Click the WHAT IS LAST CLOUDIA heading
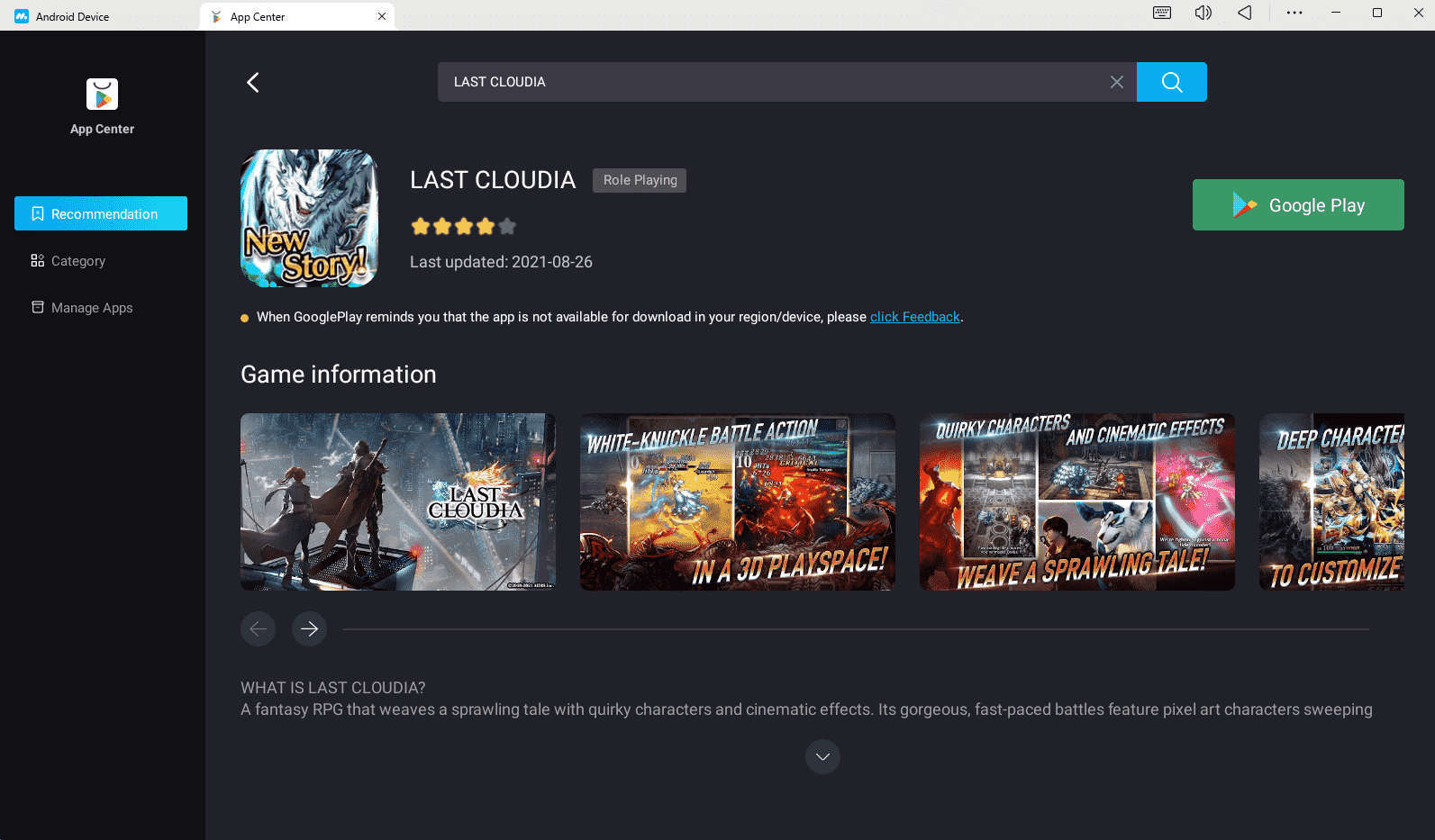 pos(332,688)
